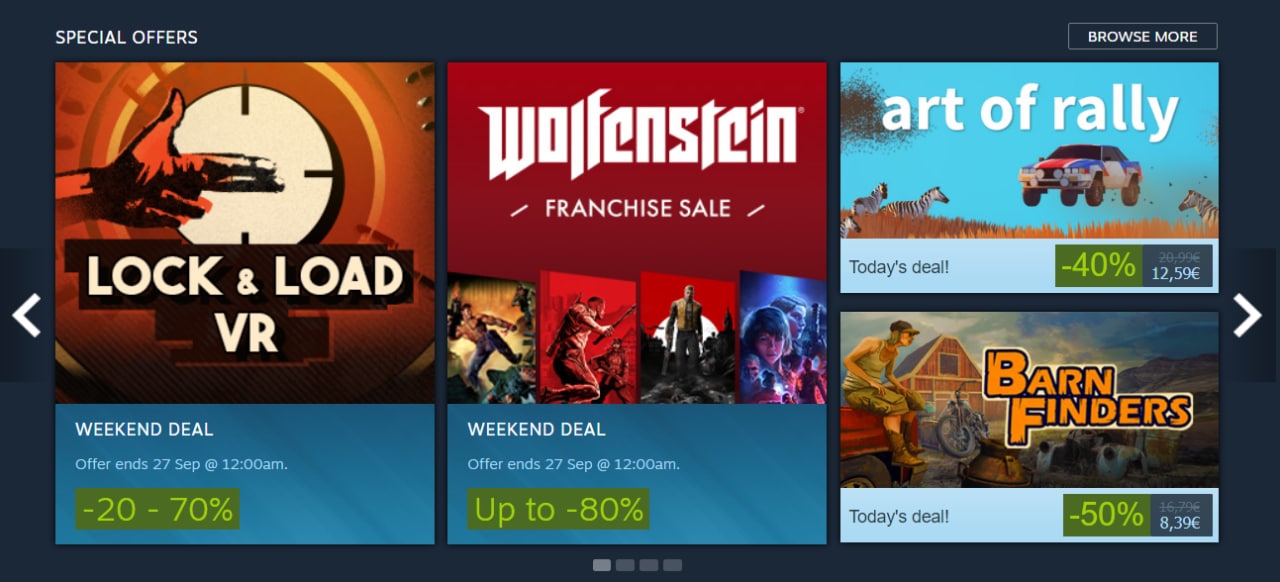Open the Barn Finders game image
The width and height of the screenshot is (1280, 582).
coord(1029,400)
